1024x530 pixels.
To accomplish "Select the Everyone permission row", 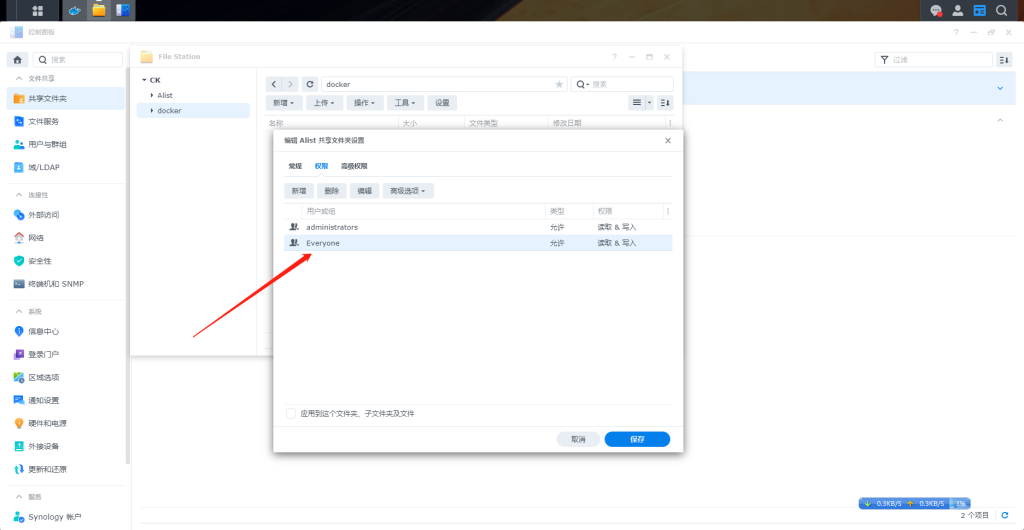I will pyautogui.click(x=478, y=243).
